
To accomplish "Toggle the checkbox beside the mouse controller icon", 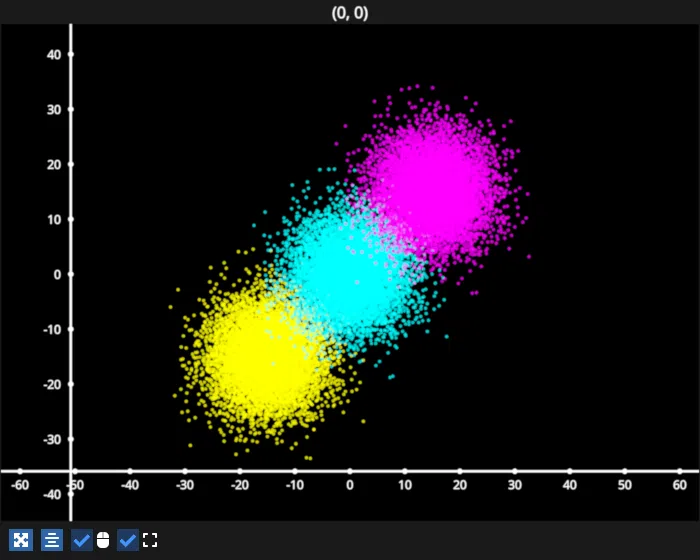I will point(82,540).
